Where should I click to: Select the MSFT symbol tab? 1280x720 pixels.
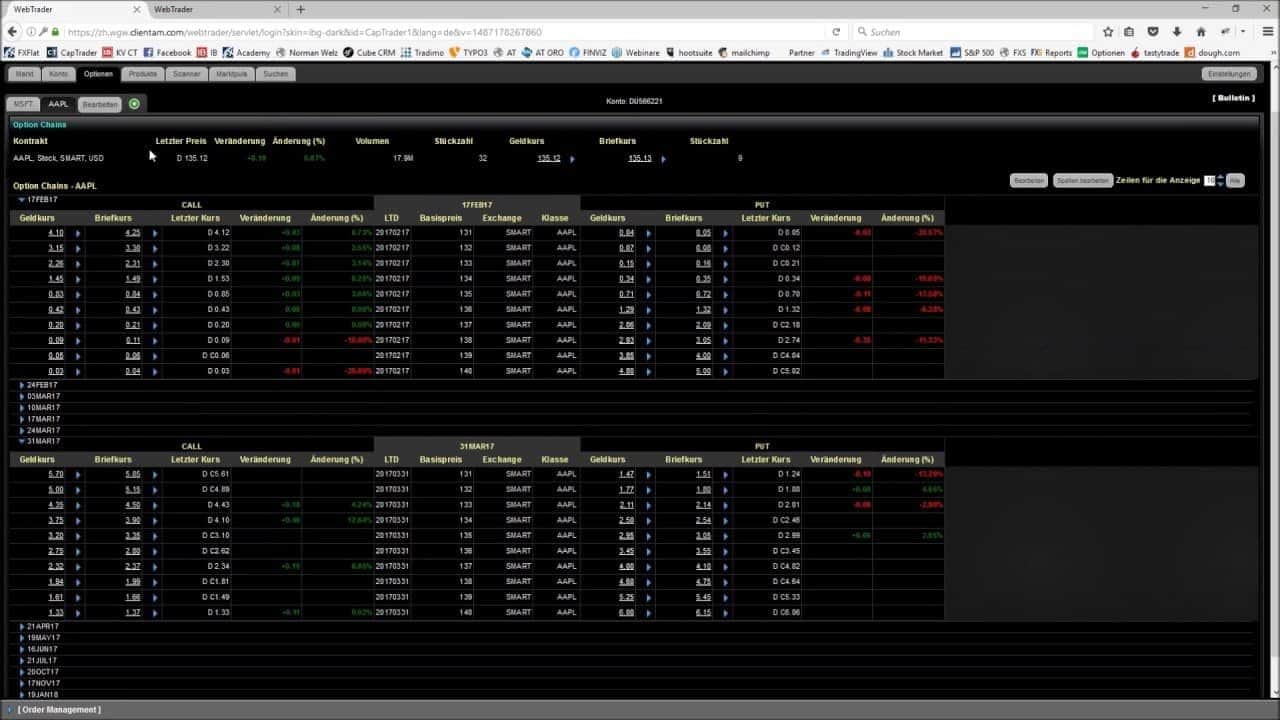click(23, 104)
